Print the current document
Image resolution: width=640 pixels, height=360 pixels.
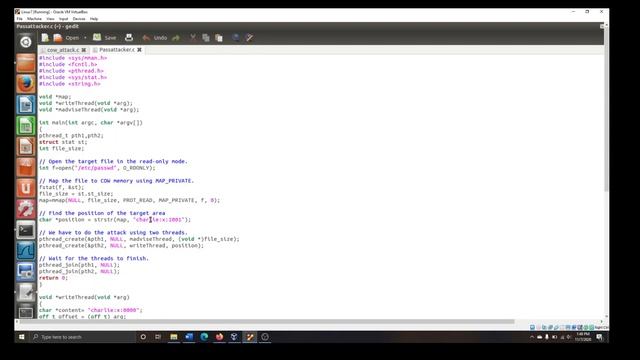(129, 38)
